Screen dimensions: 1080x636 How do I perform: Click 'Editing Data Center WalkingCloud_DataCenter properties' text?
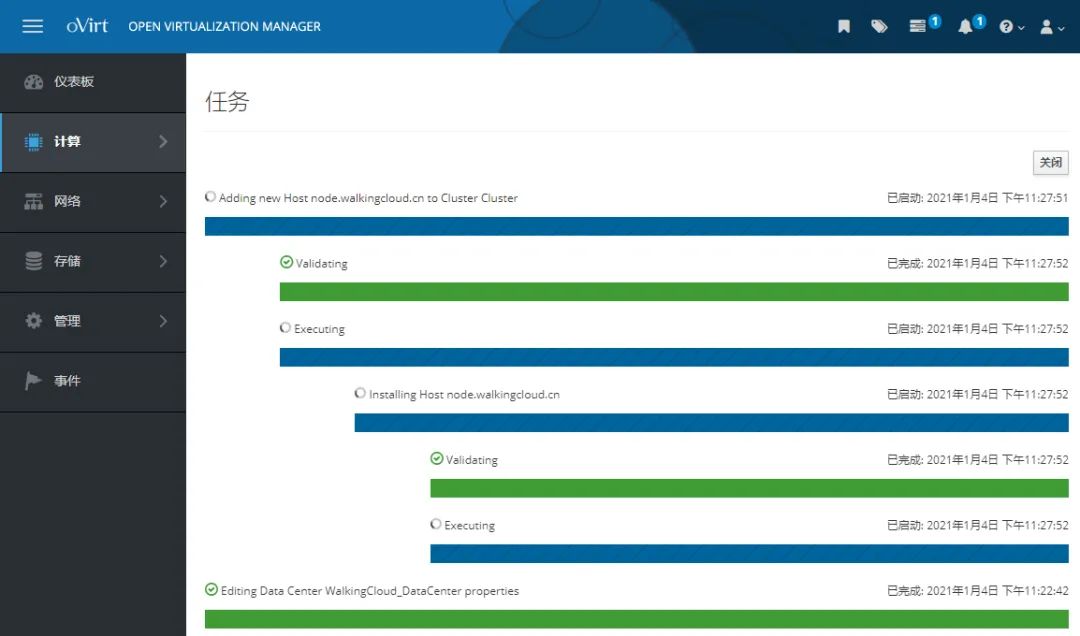[370, 591]
